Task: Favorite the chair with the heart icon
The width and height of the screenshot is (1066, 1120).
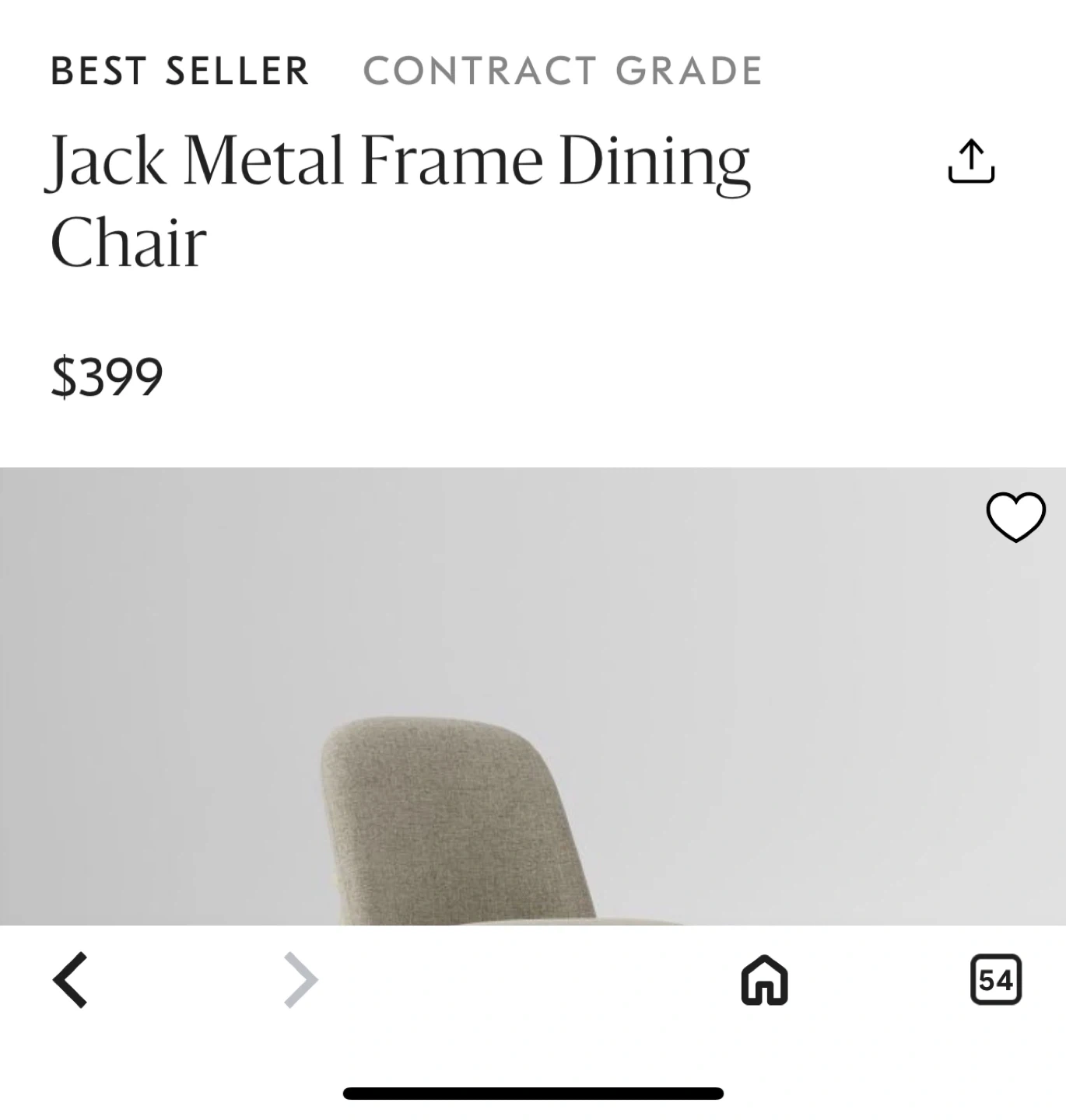Action: click(x=1015, y=517)
